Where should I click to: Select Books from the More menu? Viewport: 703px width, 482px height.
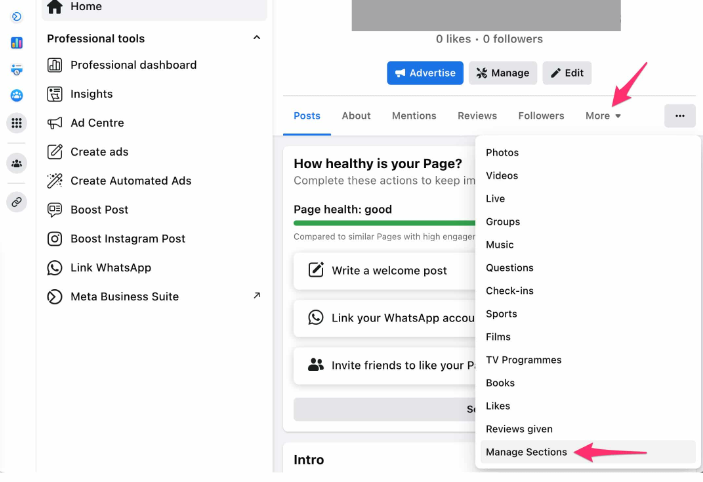(x=588, y=383)
